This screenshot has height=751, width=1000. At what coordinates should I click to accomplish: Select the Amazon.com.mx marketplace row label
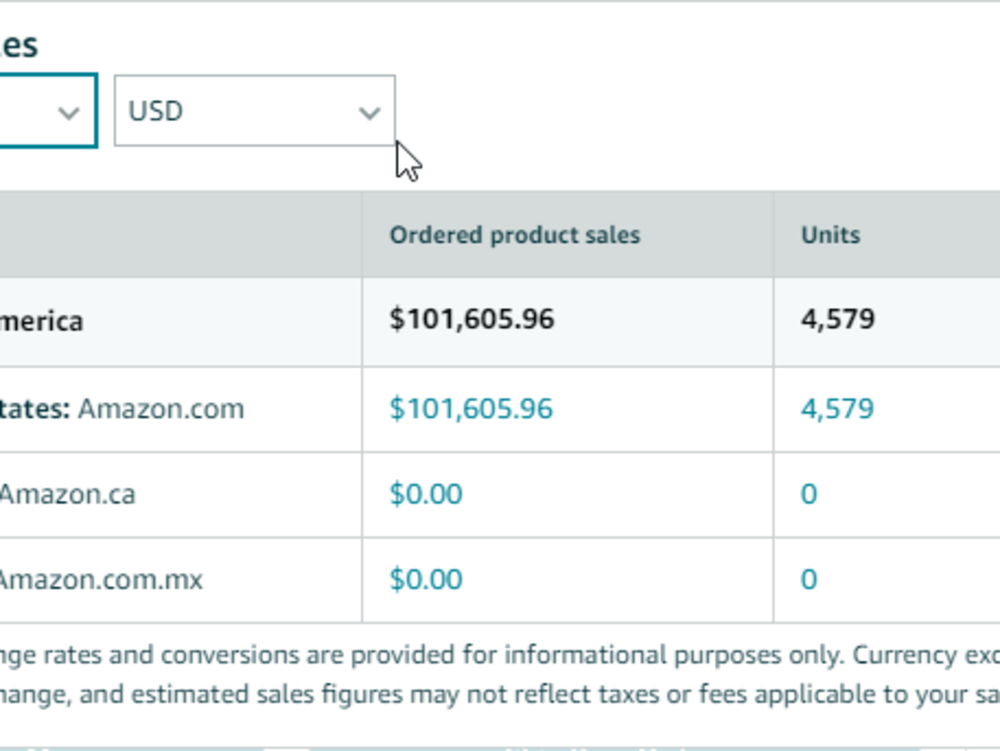coord(101,580)
